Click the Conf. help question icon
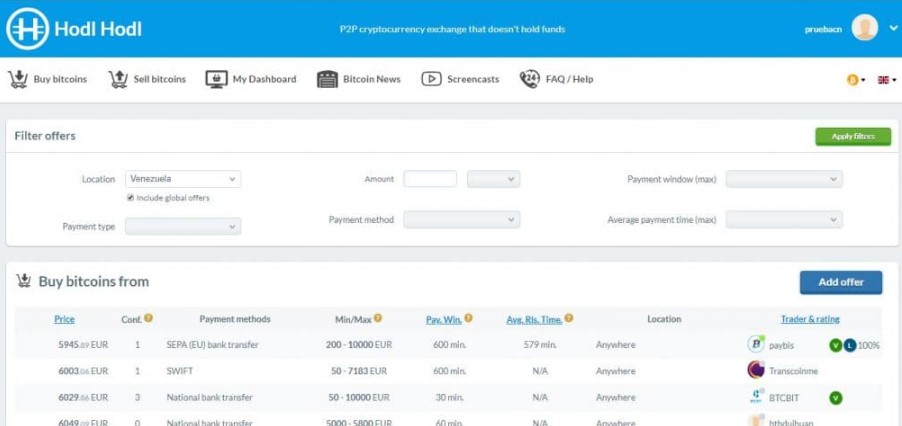Viewport: 902px width, 426px height. click(148, 317)
